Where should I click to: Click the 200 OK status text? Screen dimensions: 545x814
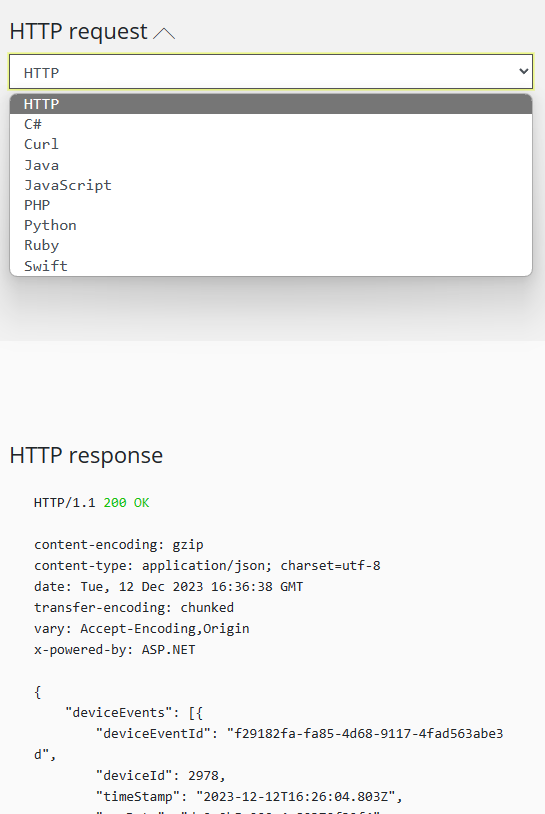pyautogui.click(x=126, y=503)
